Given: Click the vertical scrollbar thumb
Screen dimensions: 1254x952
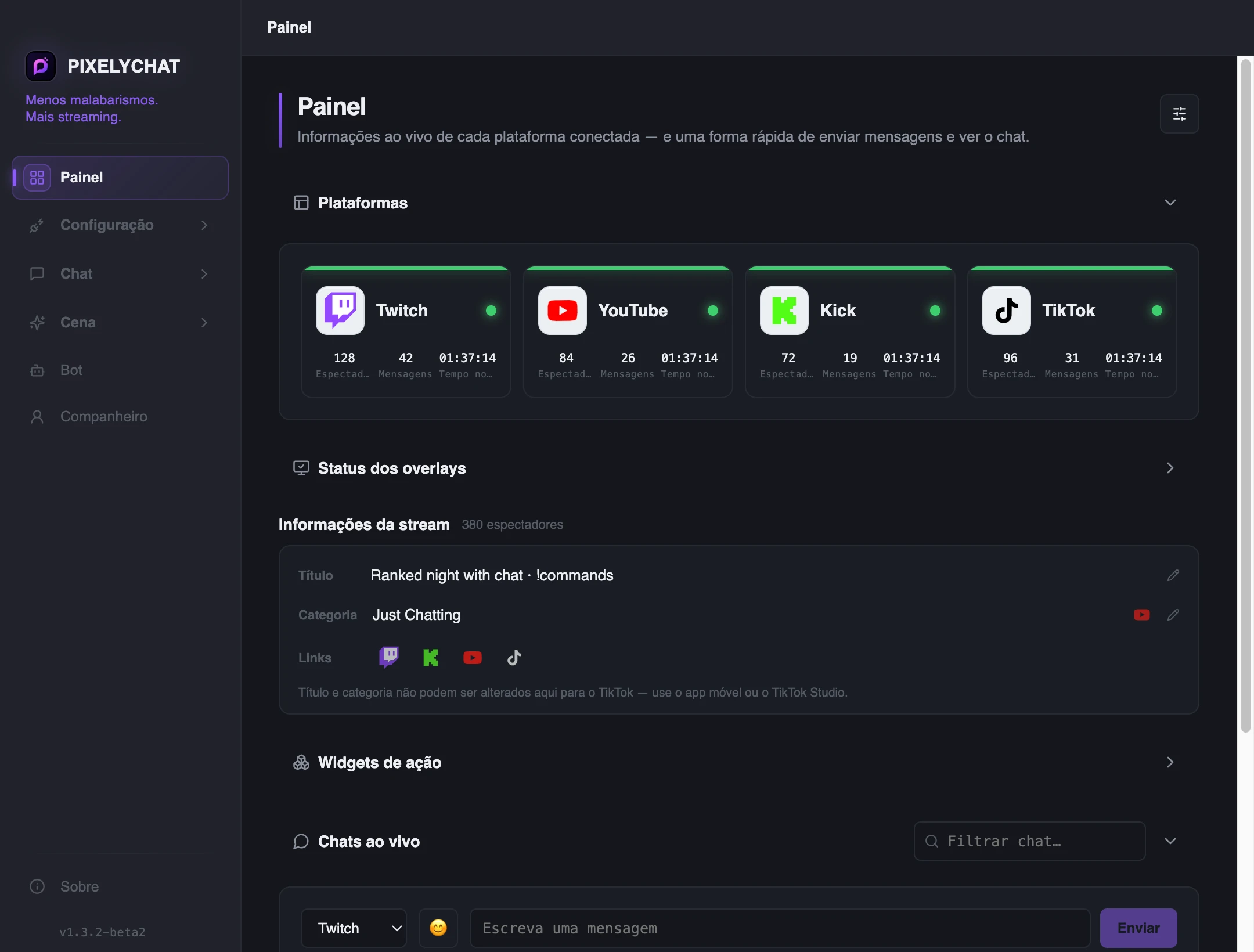Looking at the screenshot, I should pyautogui.click(x=1245, y=395).
